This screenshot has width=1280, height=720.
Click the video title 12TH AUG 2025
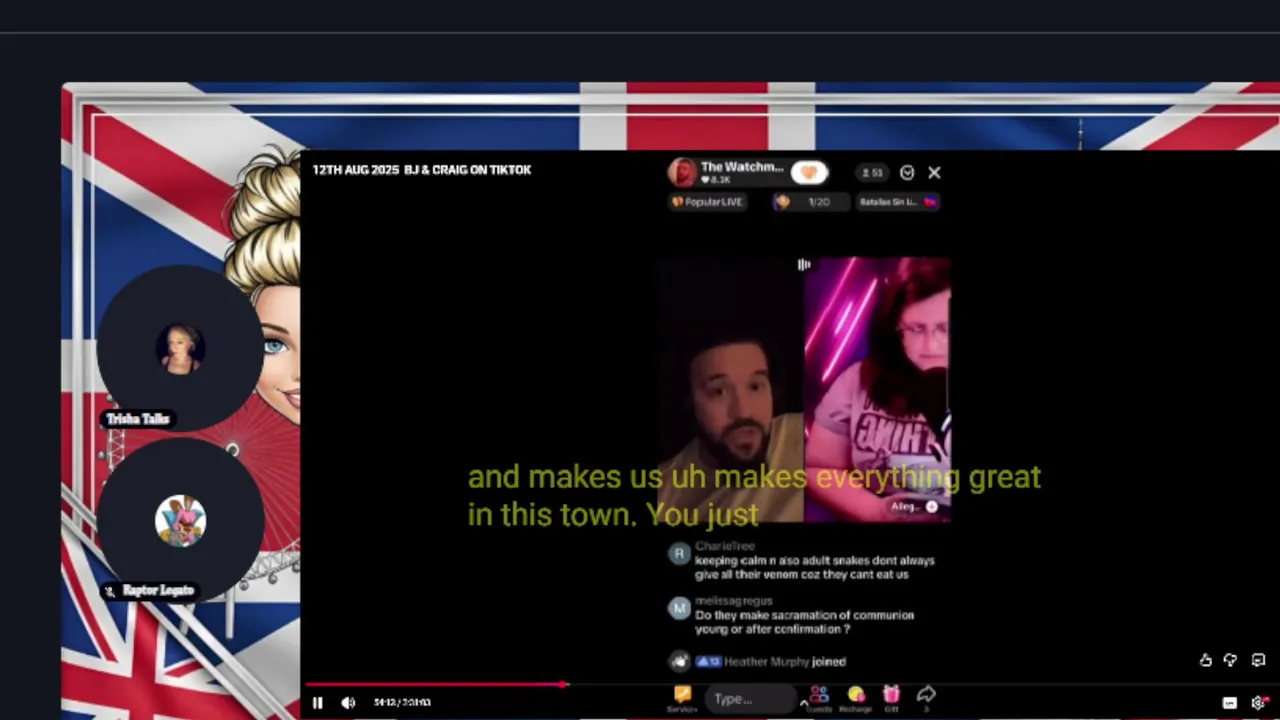pyautogui.click(x=421, y=170)
